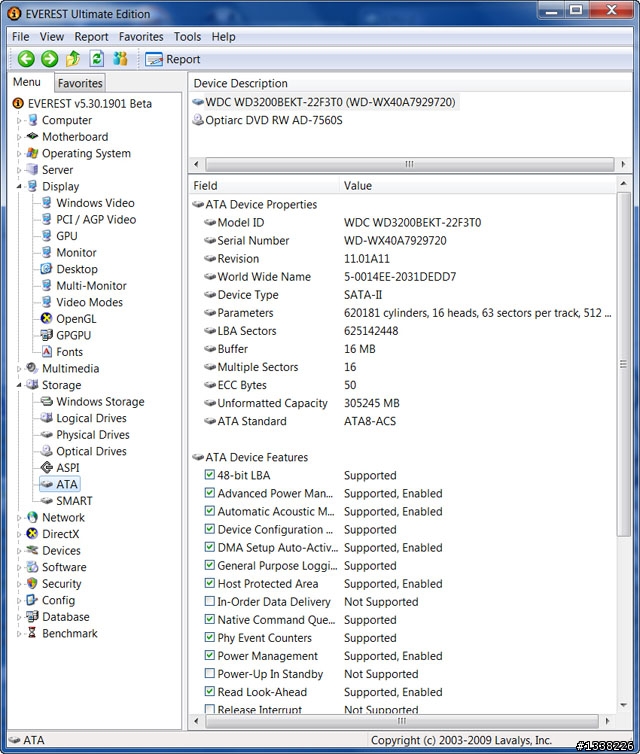Select the Operating System tree icon
Image resolution: width=640 pixels, height=754 pixels.
32,153
